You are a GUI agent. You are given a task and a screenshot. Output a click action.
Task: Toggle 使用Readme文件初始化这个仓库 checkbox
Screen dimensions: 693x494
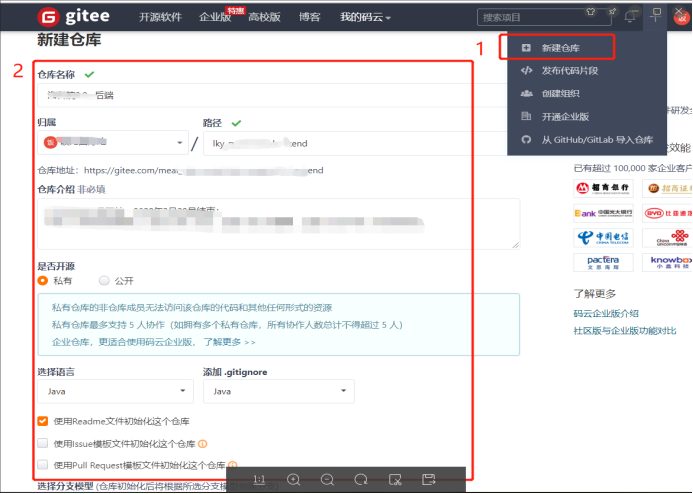(43, 421)
